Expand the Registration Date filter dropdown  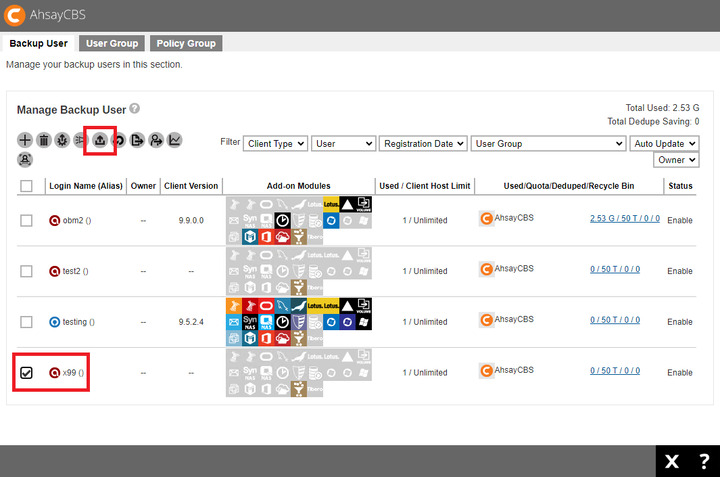423,144
